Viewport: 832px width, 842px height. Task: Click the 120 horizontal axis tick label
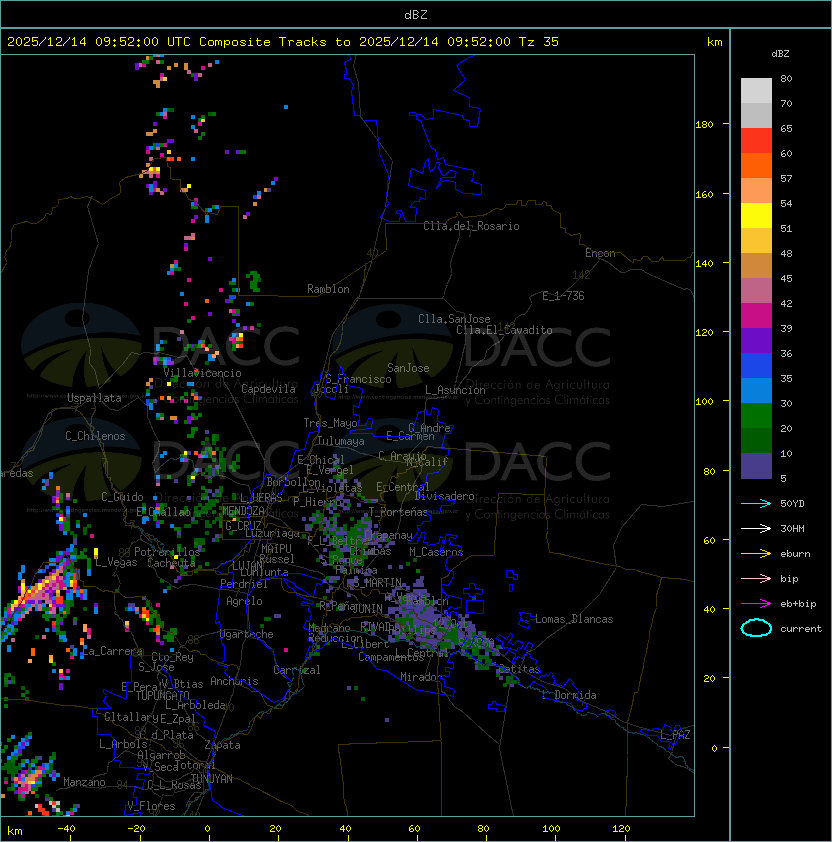tap(621, 828)
